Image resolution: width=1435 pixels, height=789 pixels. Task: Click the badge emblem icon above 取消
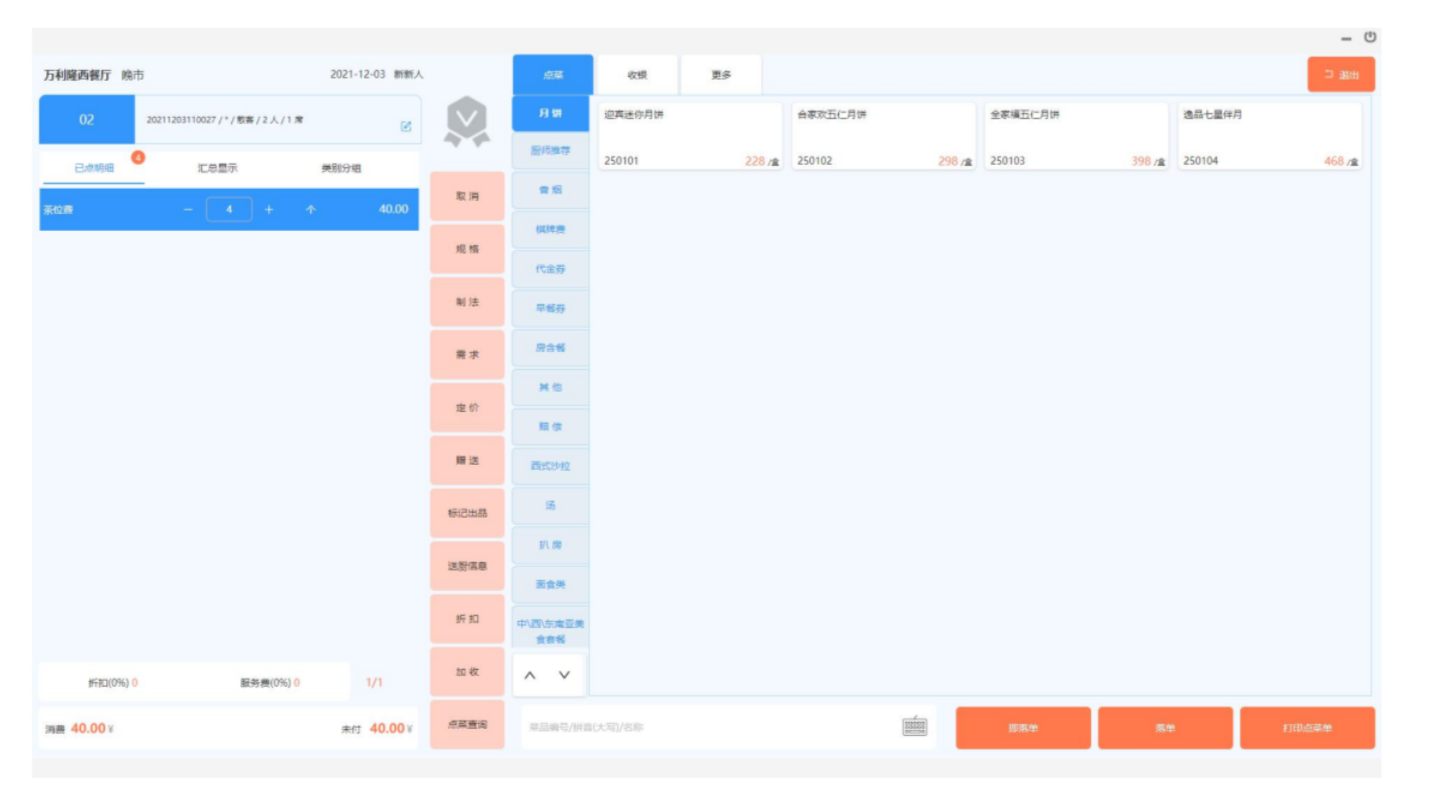click(466, 122)
